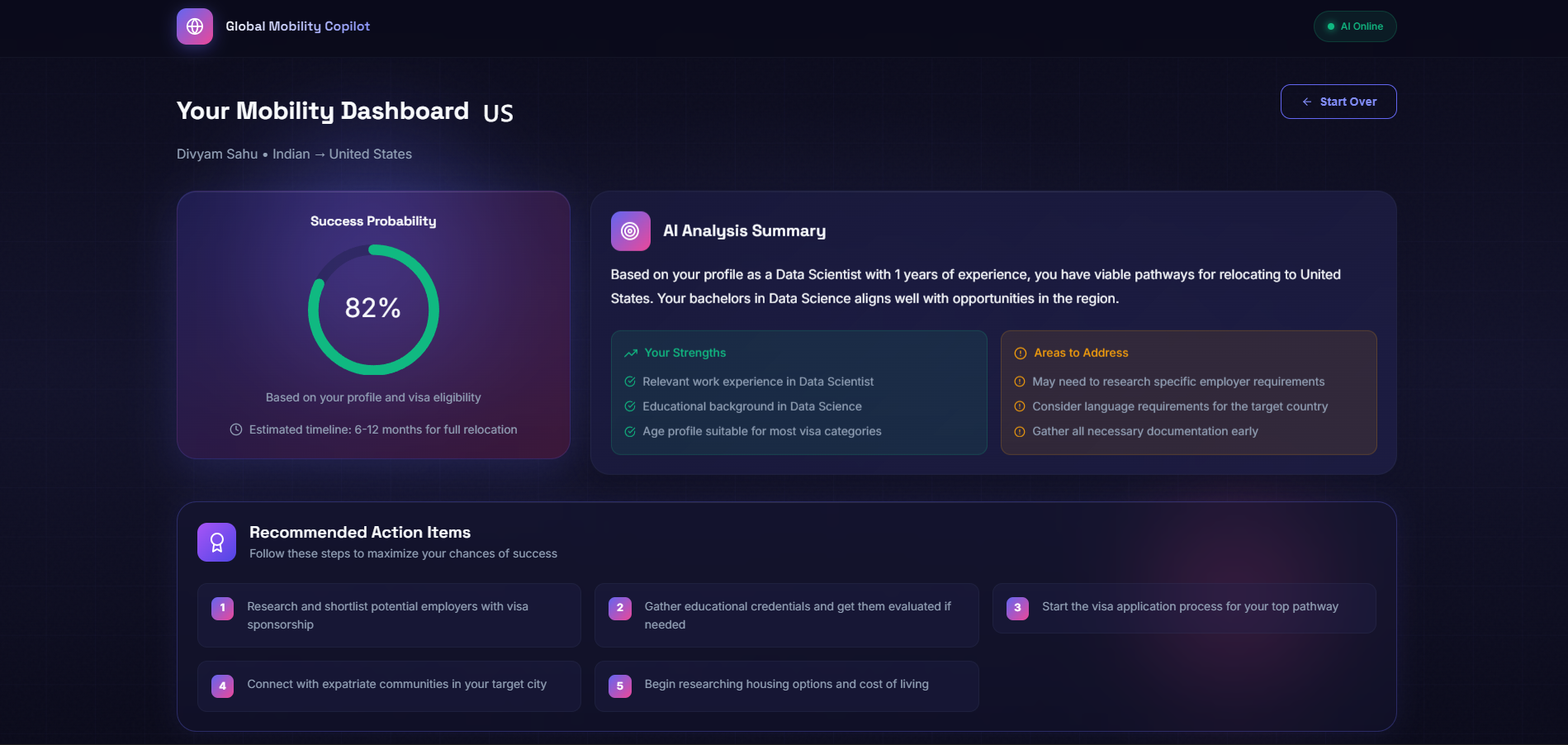Viewport: 1568px width, 745px height.
Task: Click the Start Over button
Action: 1338,102
